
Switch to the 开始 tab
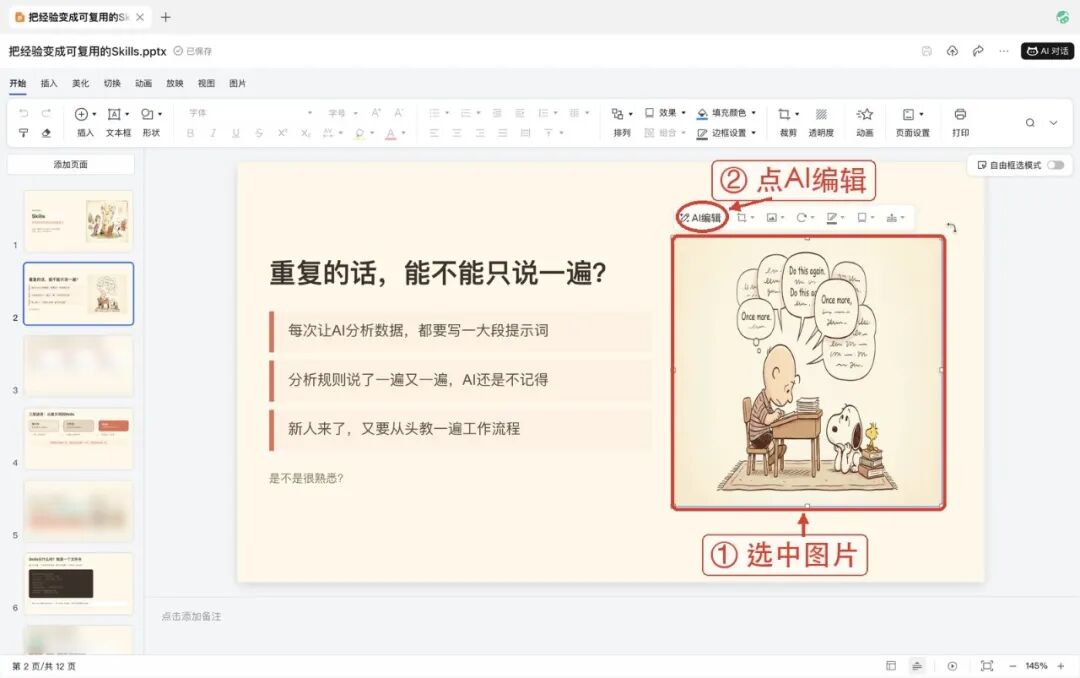(17, 83)
